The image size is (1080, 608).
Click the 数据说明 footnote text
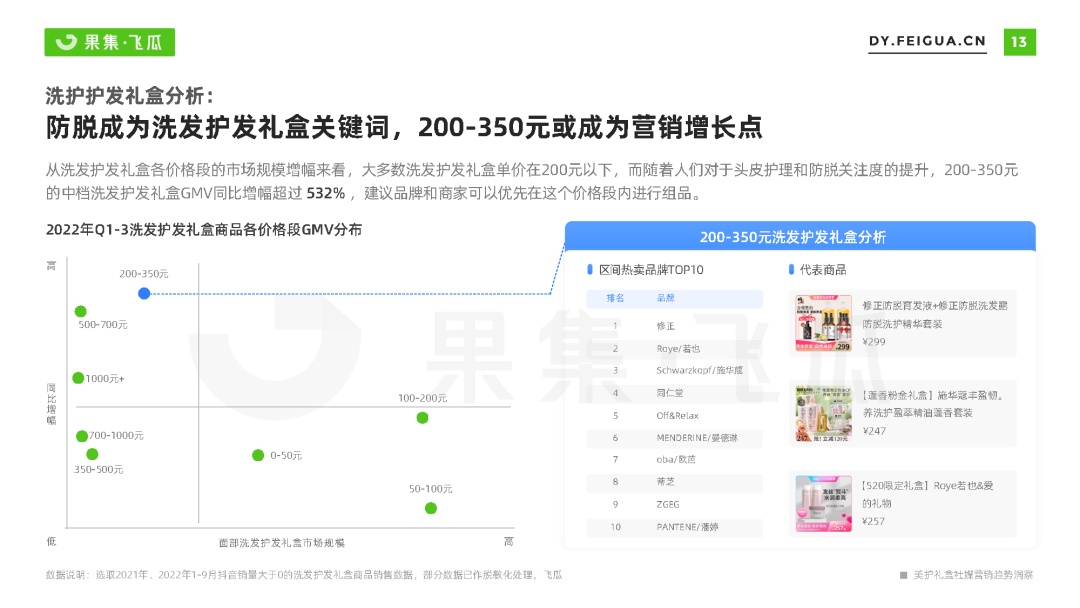(x=304, y=575)
